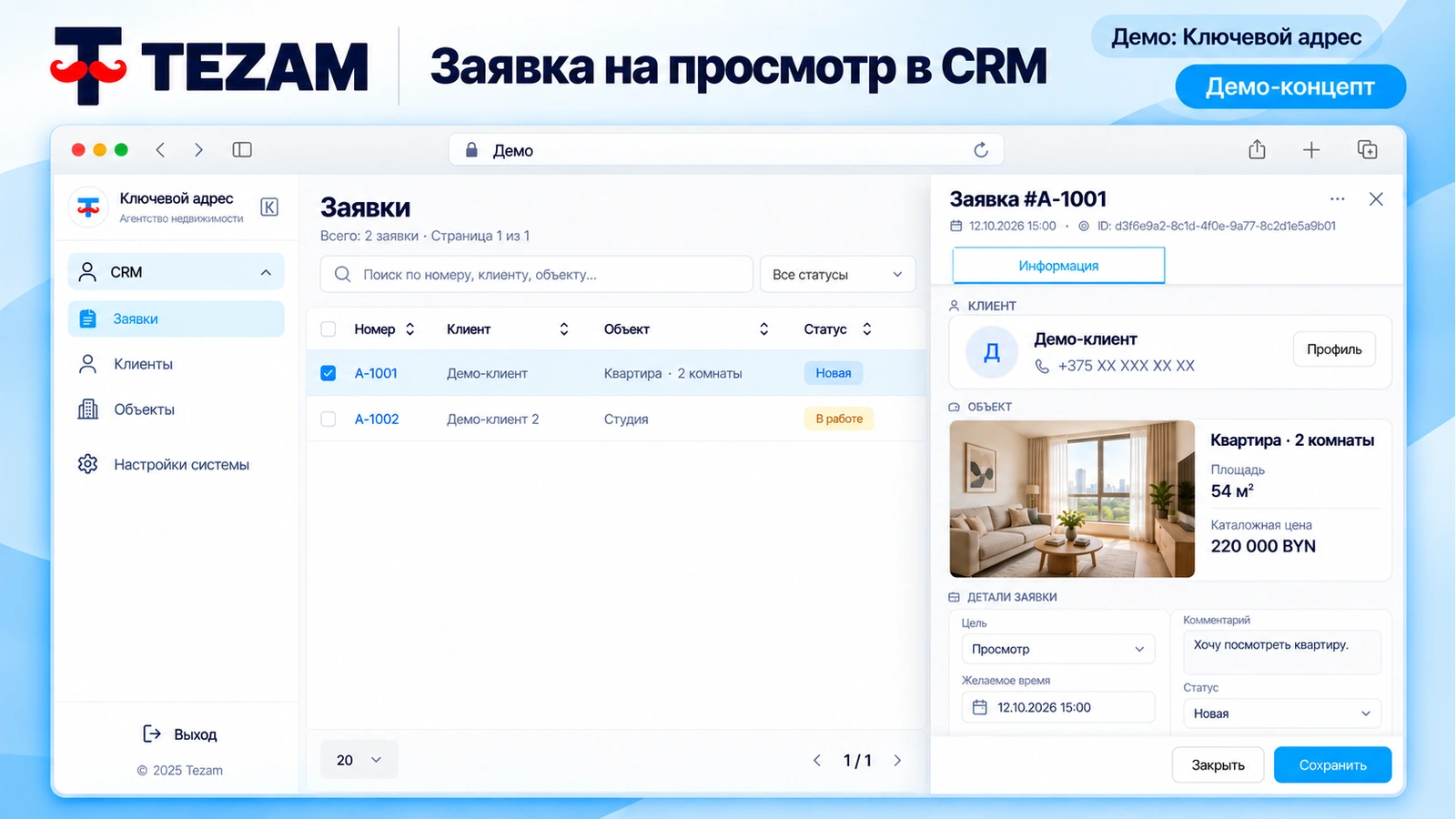Open the browser share icon

[1257, 149]
